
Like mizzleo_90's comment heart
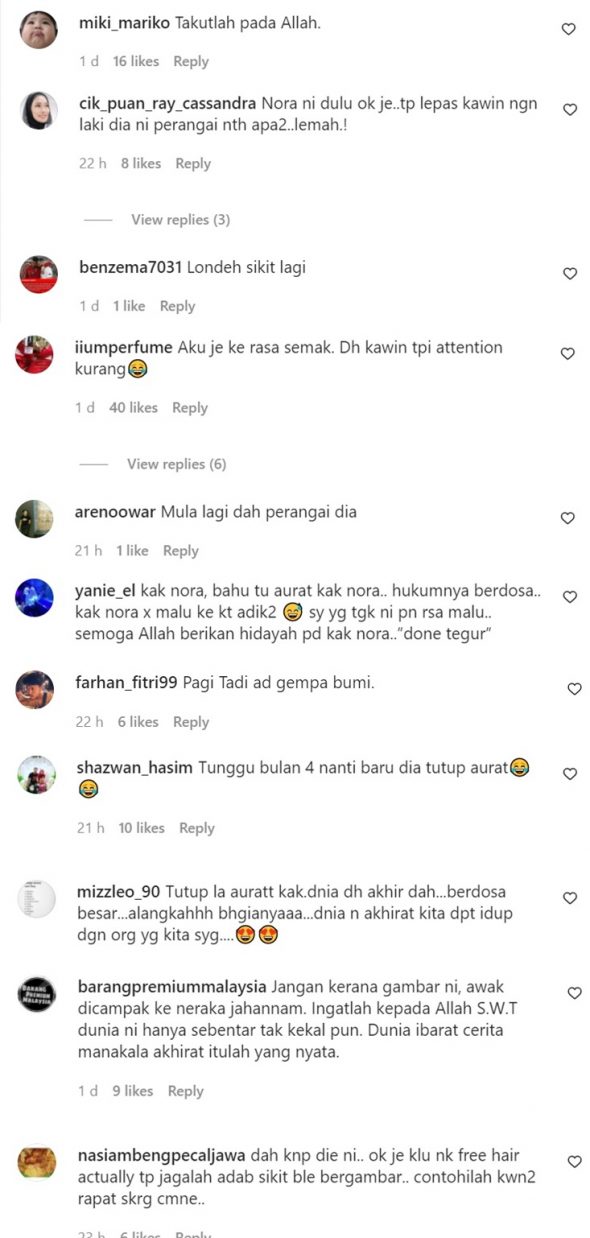pyautogui.click(x=570, y=899)
